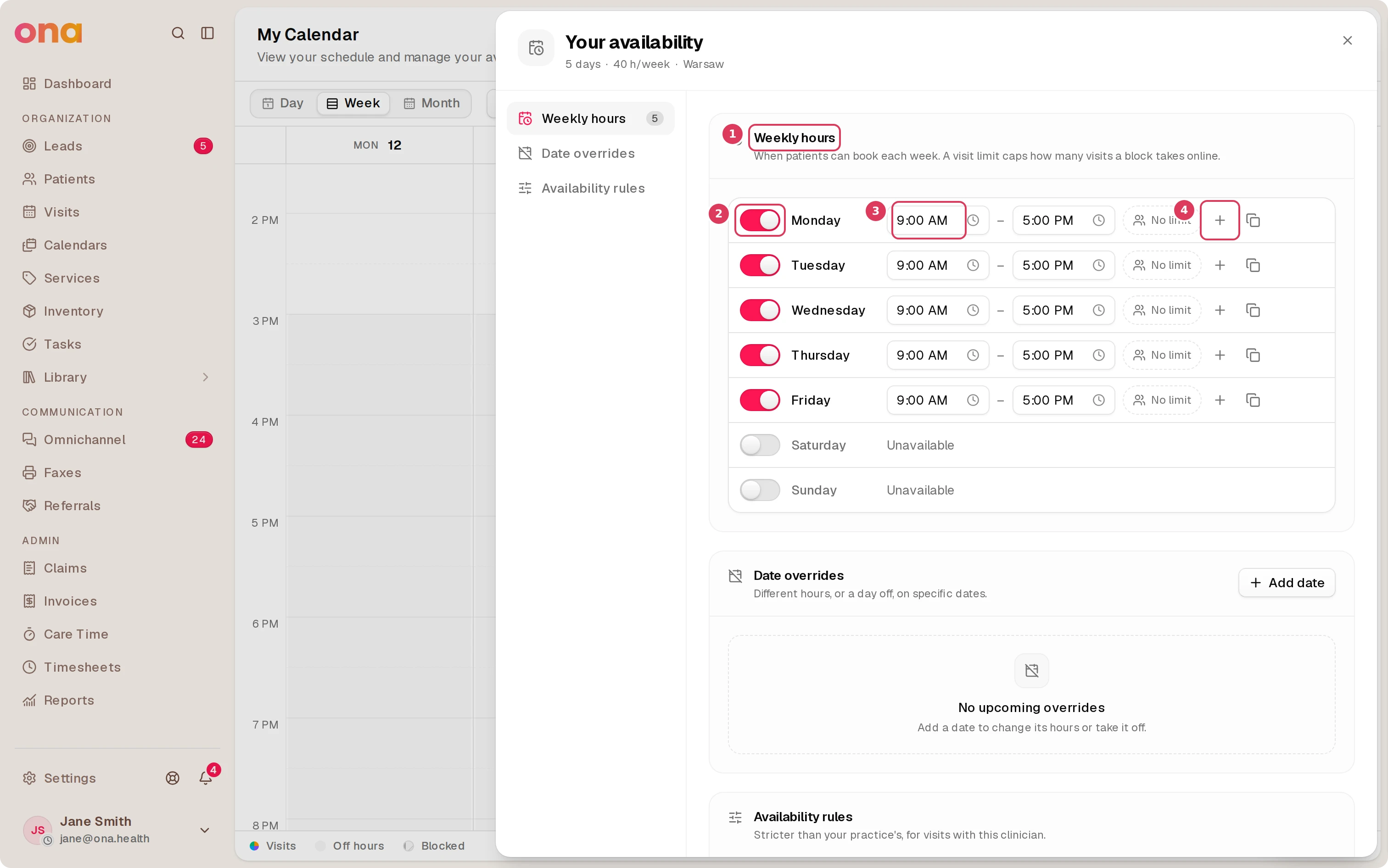Open Thursday end time 5:00 PM picker
This screenshot has width=1388, height=868.
pyautogui.click(x=1063, y=356)
